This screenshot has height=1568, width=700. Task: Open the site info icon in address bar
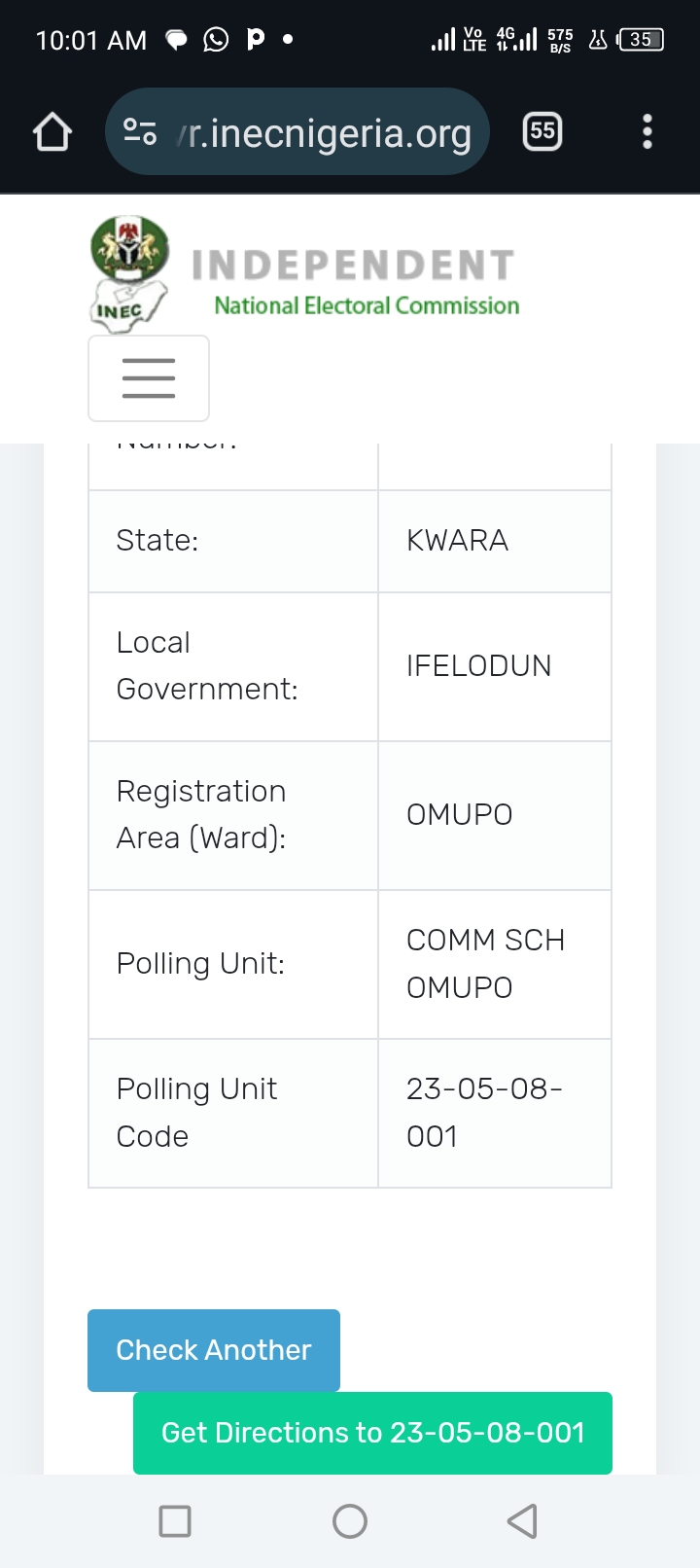click(x=140, y=131)
